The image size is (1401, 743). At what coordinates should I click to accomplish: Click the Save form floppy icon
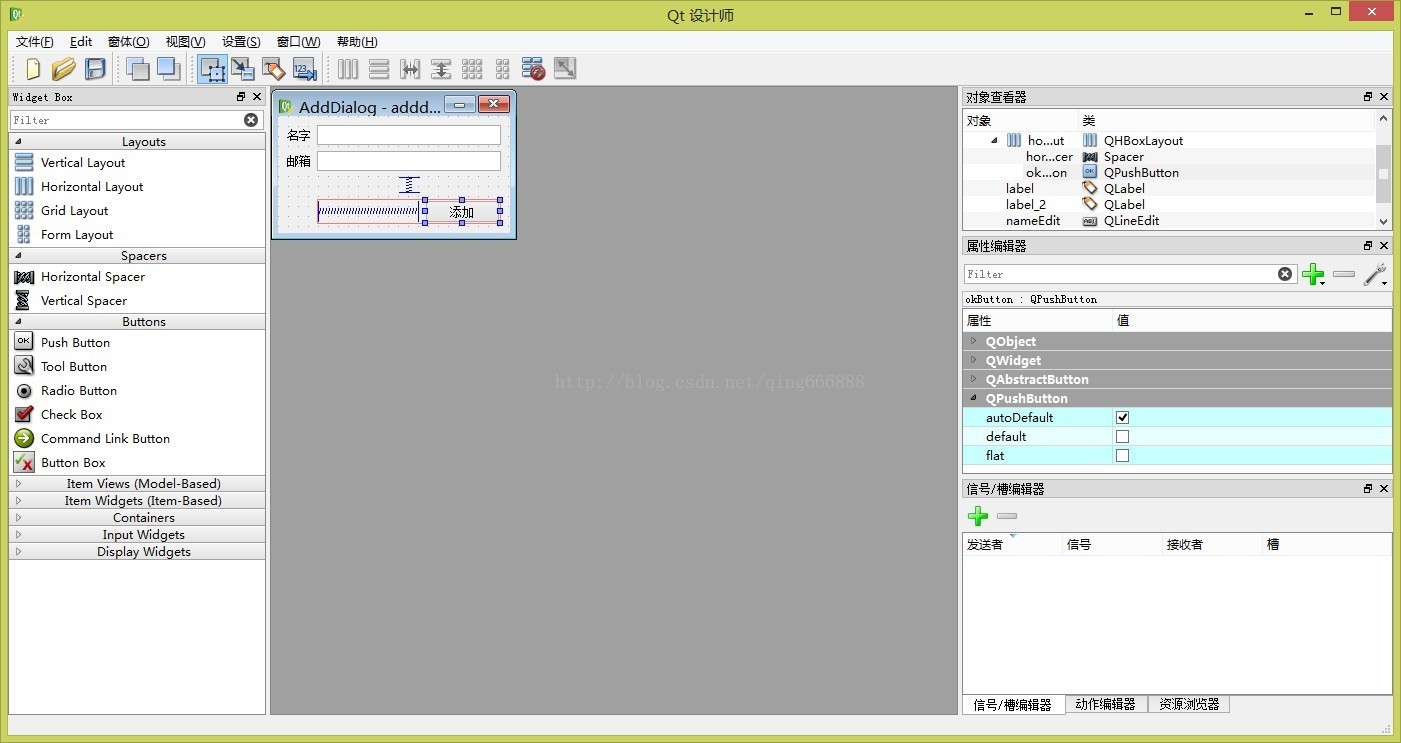[x=95, y=69]
